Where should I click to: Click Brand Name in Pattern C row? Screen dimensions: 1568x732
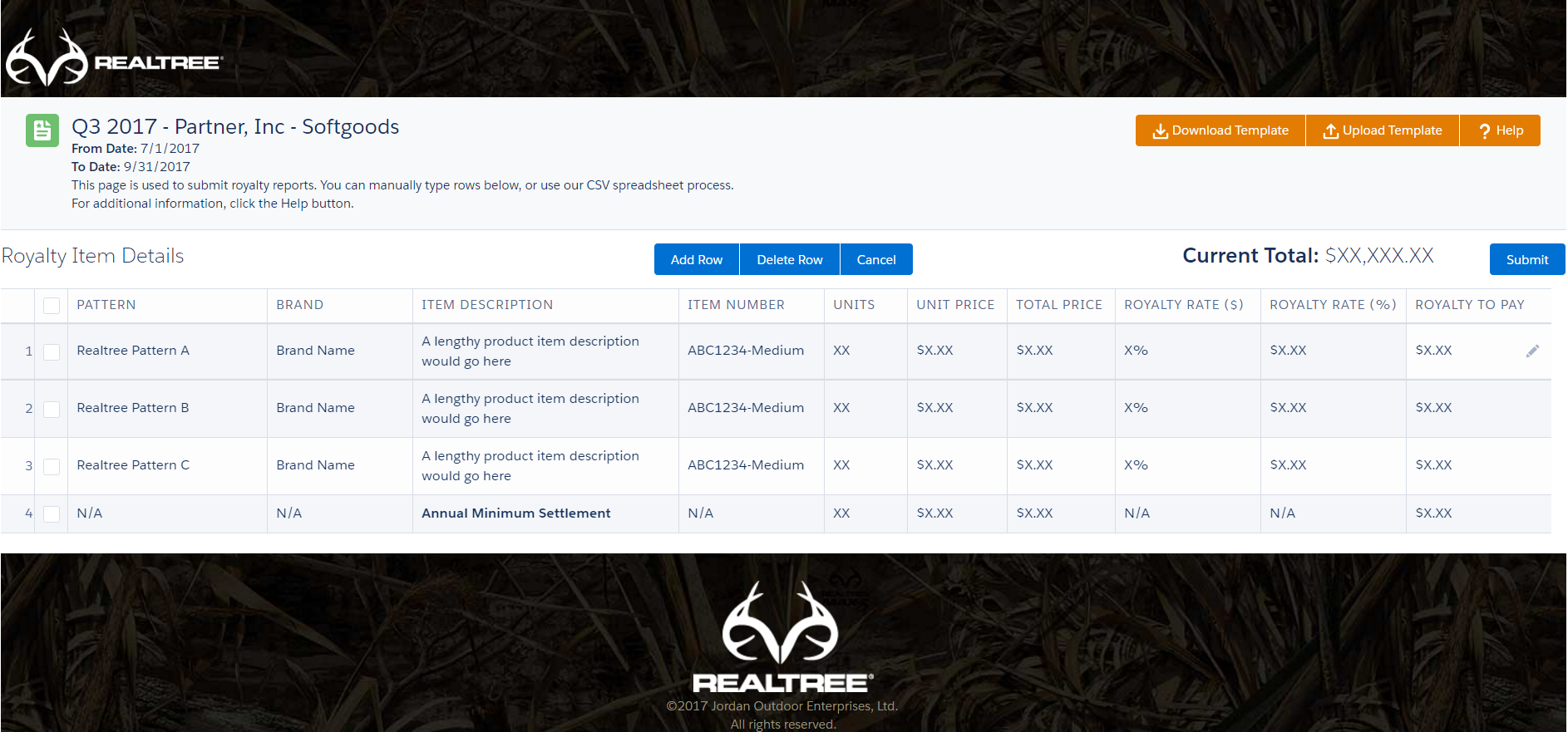click(x=315, y=465)
